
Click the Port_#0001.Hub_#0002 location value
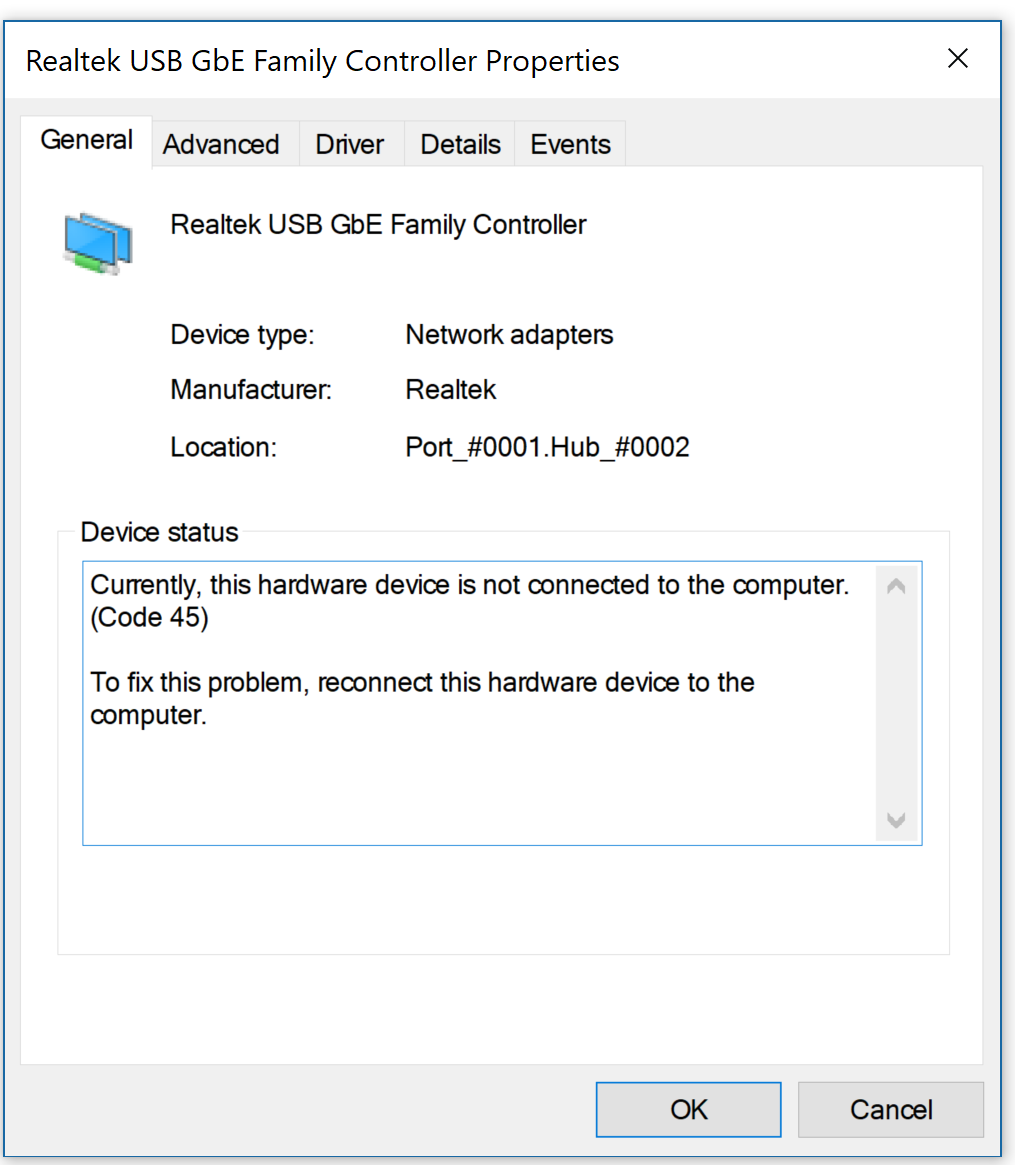click(x=547, y=447)
